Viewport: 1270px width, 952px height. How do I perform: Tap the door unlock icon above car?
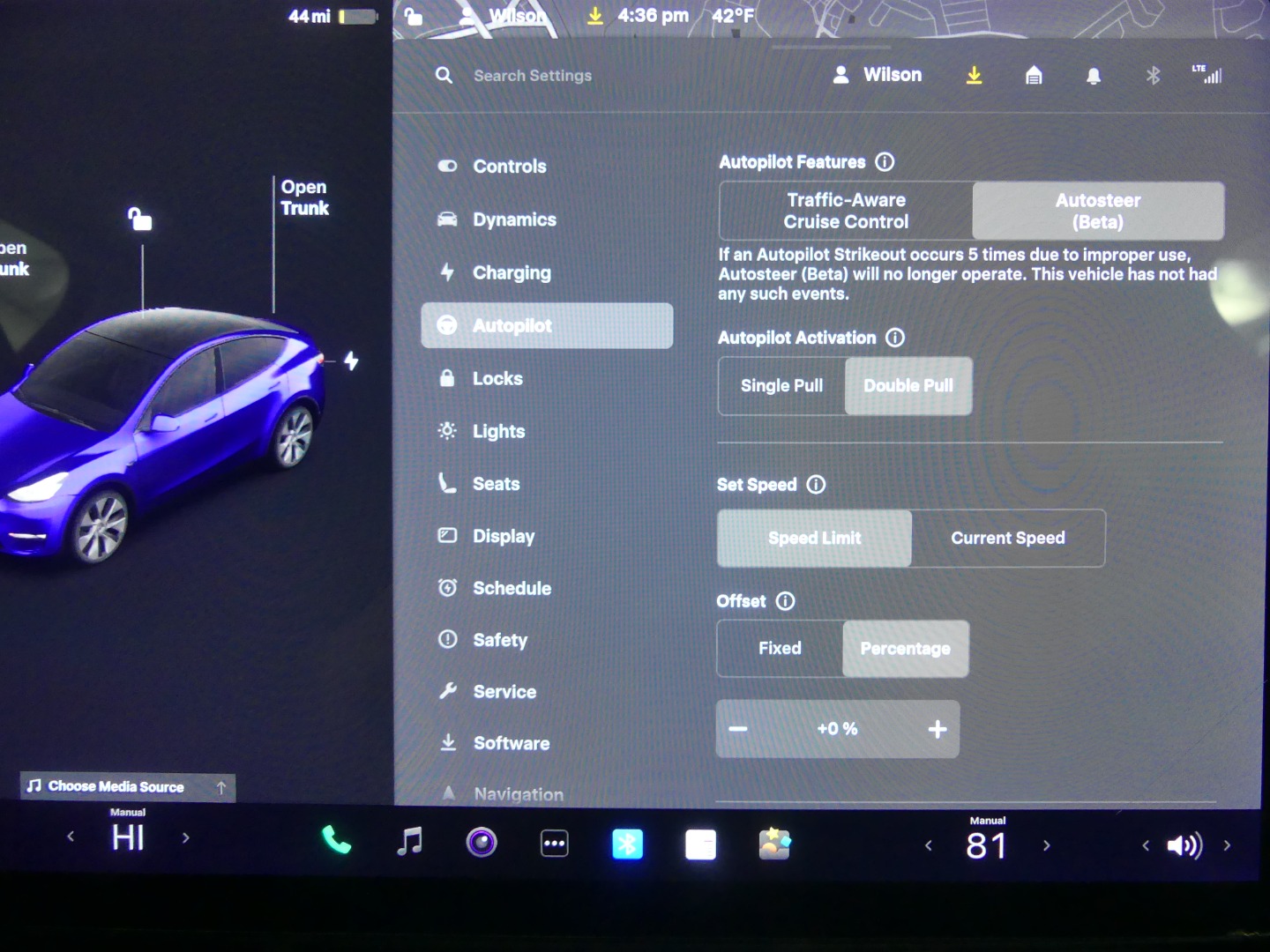140,219
